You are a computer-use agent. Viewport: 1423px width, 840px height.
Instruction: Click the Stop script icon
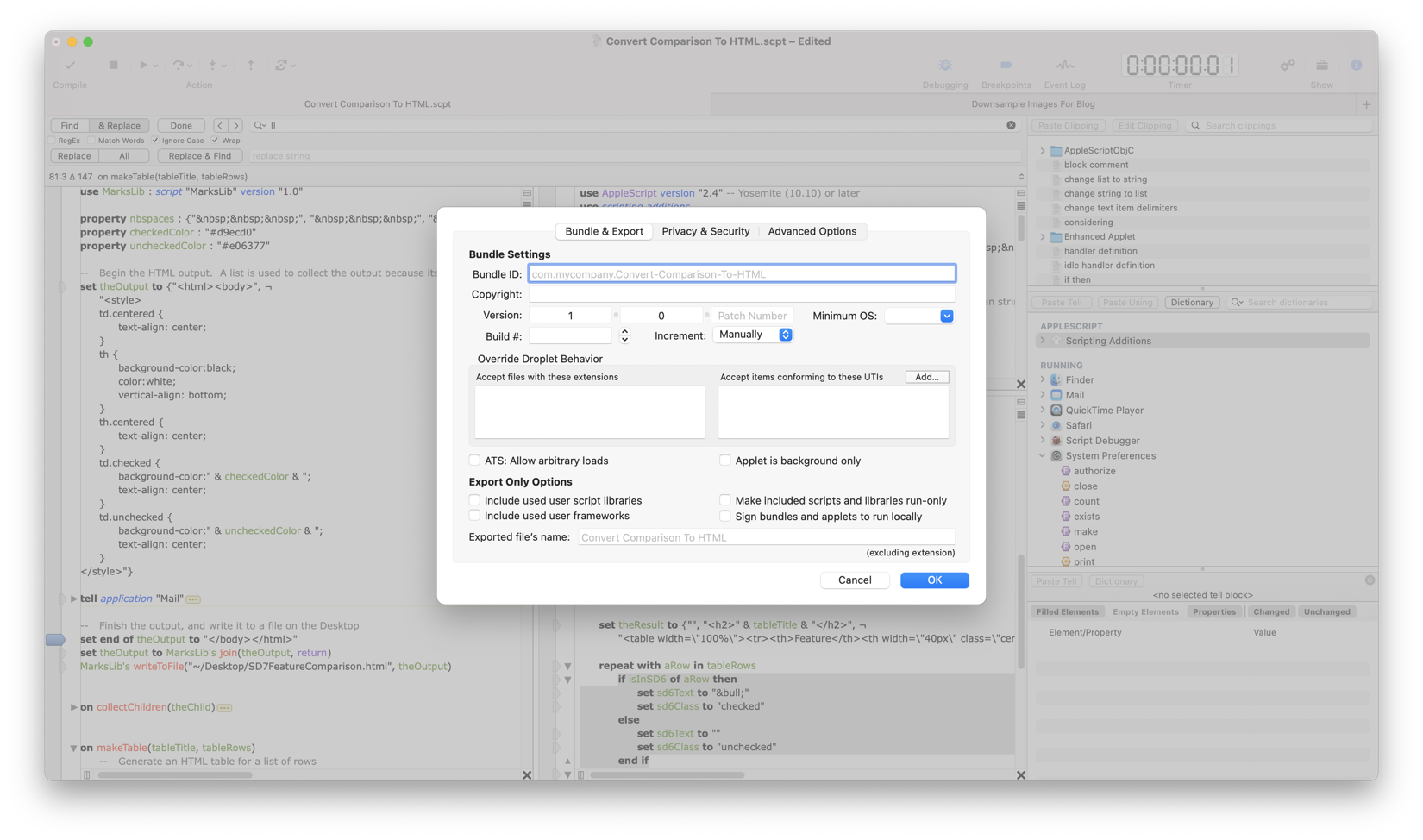[x=113, y=65]
